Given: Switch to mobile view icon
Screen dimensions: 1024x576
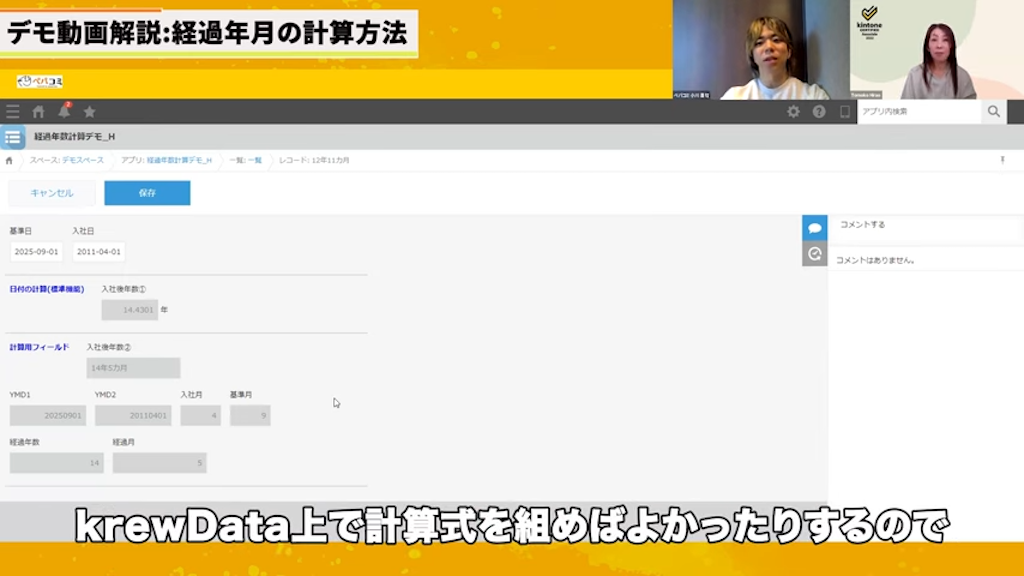Looking at the screenshot, I should (x=844, y=112).
